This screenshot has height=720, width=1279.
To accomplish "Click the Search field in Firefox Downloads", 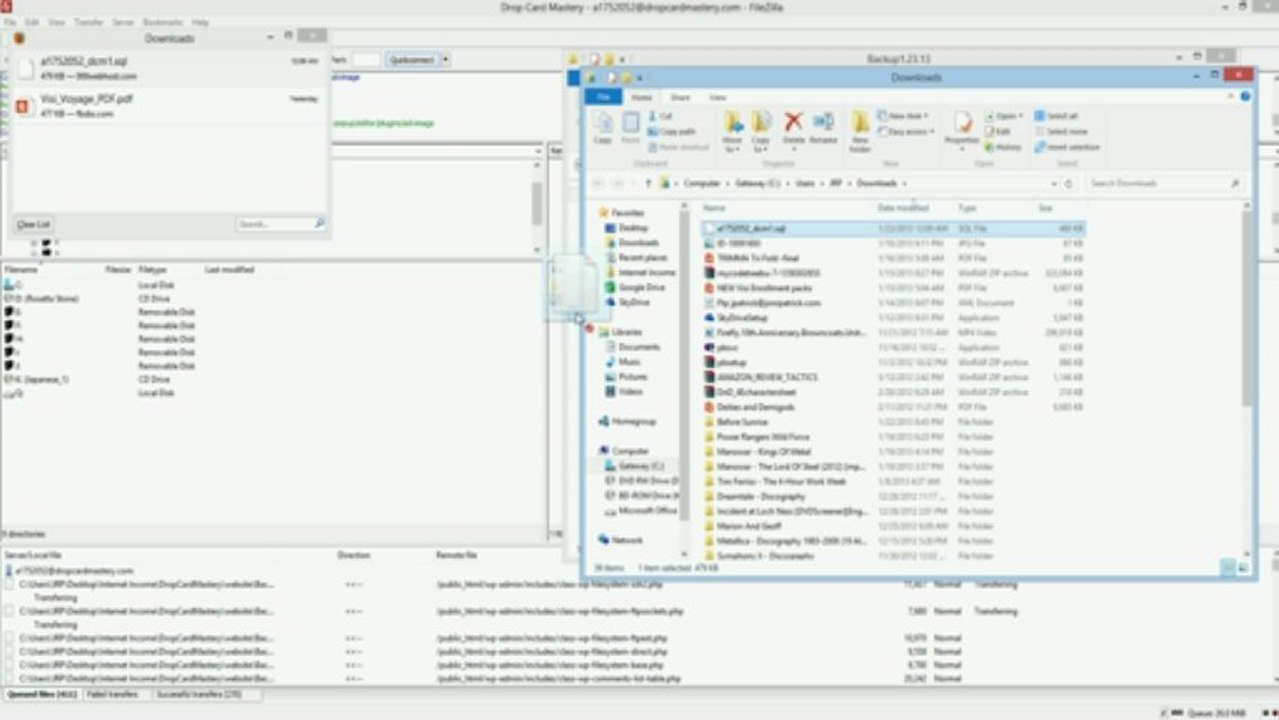I will [281, 224].
